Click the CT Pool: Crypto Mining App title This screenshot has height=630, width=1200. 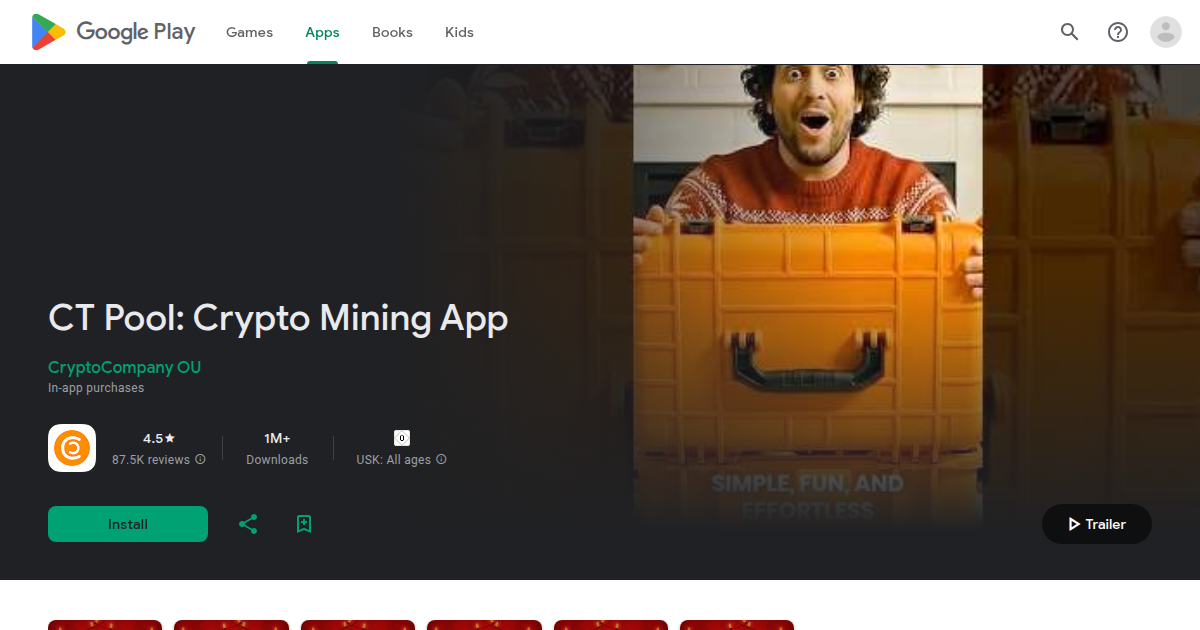pos(278,318)
